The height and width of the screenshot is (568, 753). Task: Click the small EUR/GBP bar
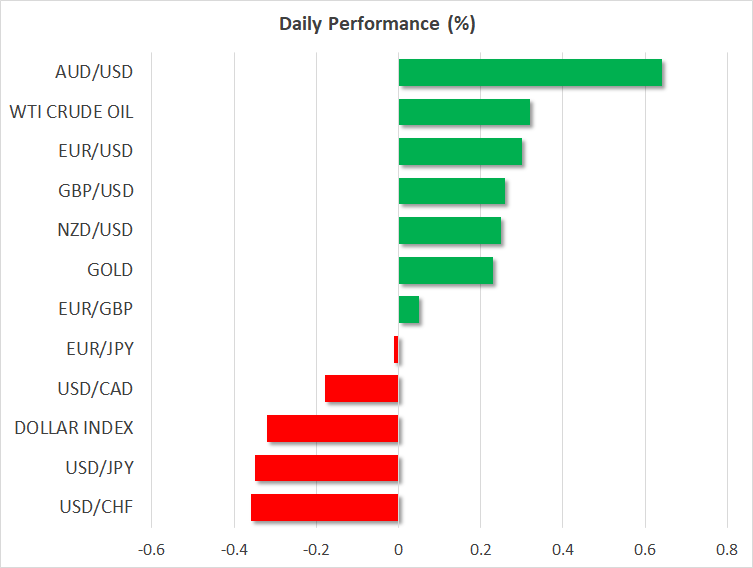point(409,310)
